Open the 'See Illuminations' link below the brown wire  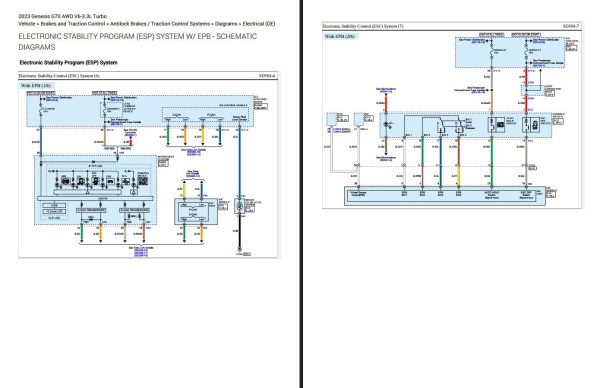click(386, 159)
